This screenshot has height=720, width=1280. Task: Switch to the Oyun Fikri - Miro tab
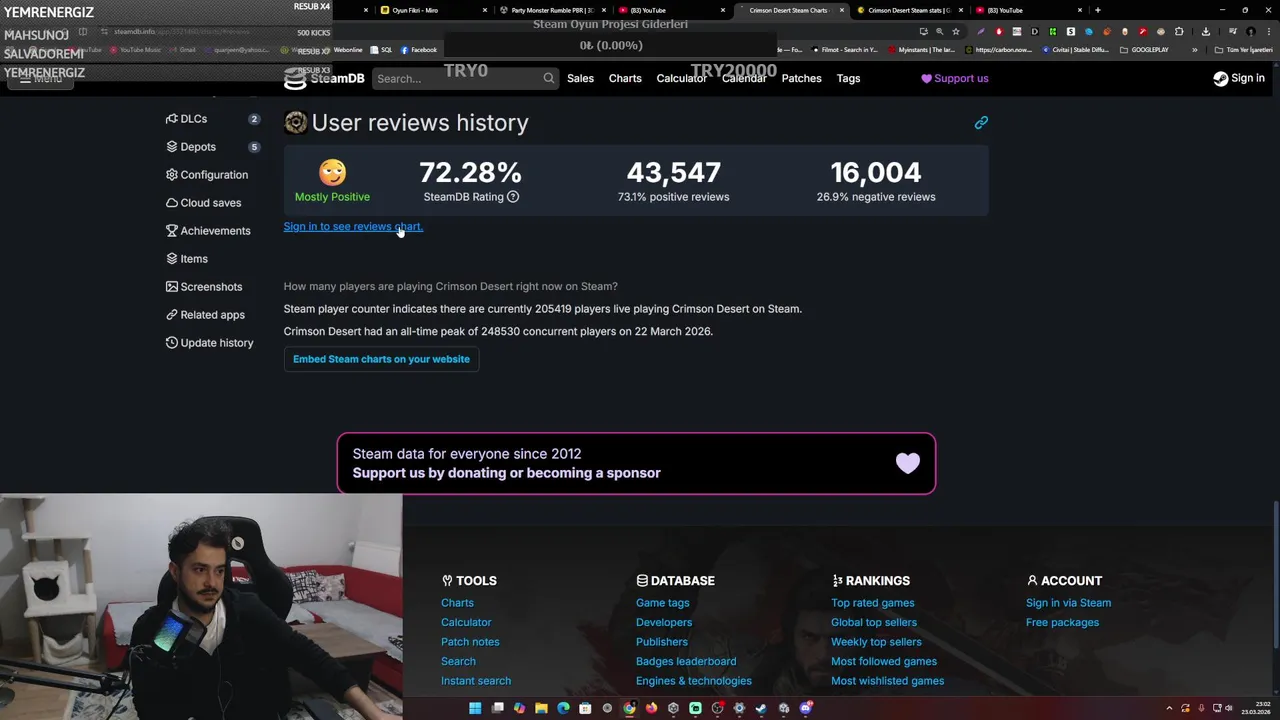[x=433, y=10]
